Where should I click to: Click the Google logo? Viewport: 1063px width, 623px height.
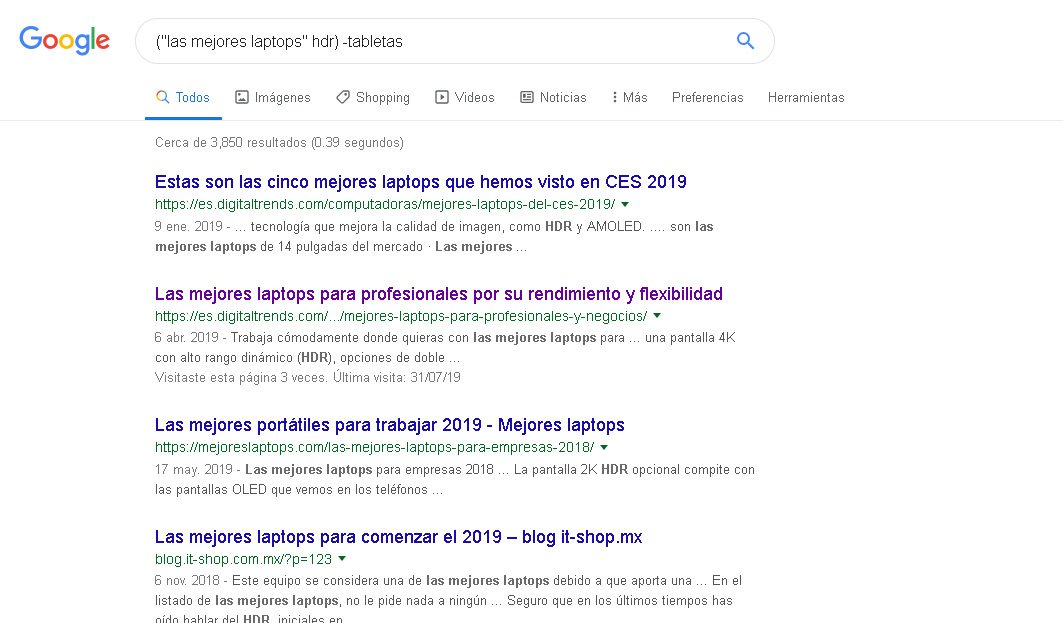tap(64, 40)
